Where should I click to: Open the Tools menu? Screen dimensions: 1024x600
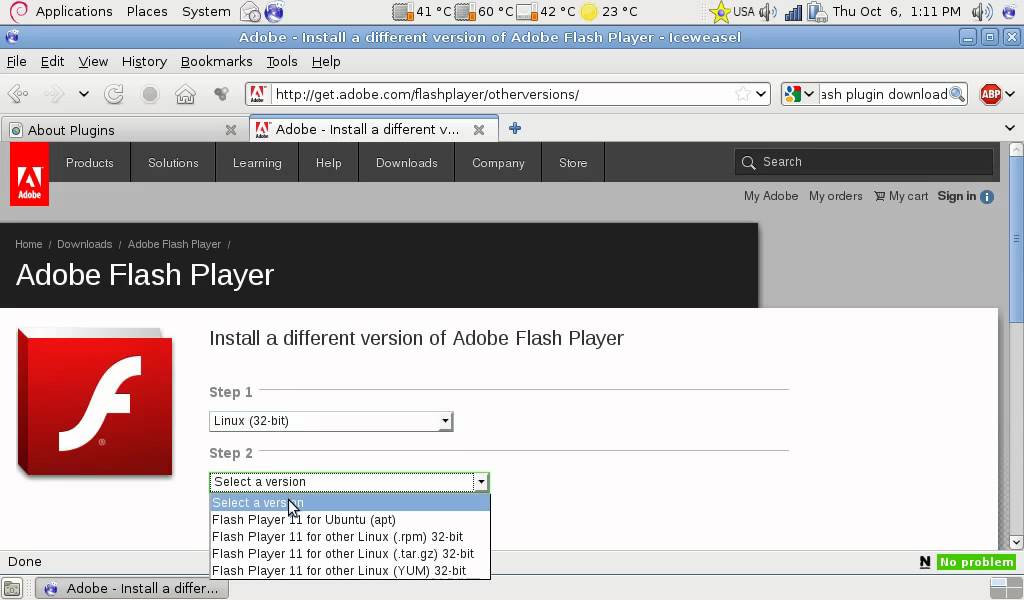[x=281, y=61]
